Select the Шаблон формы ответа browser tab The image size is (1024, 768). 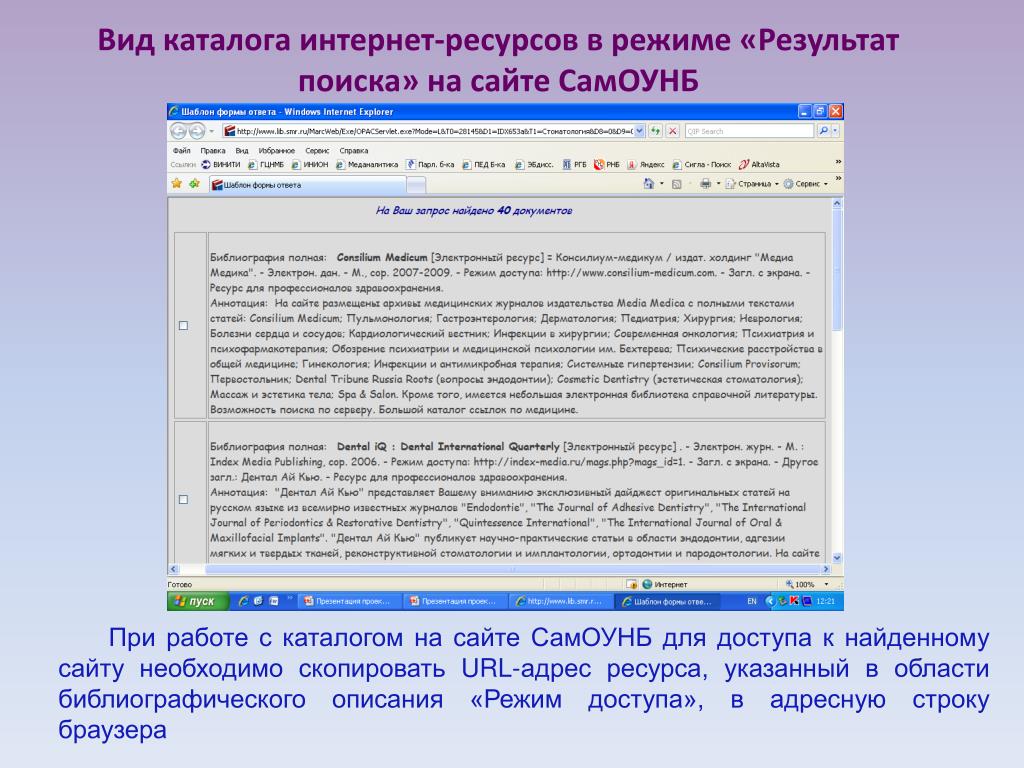click(307, 185)
